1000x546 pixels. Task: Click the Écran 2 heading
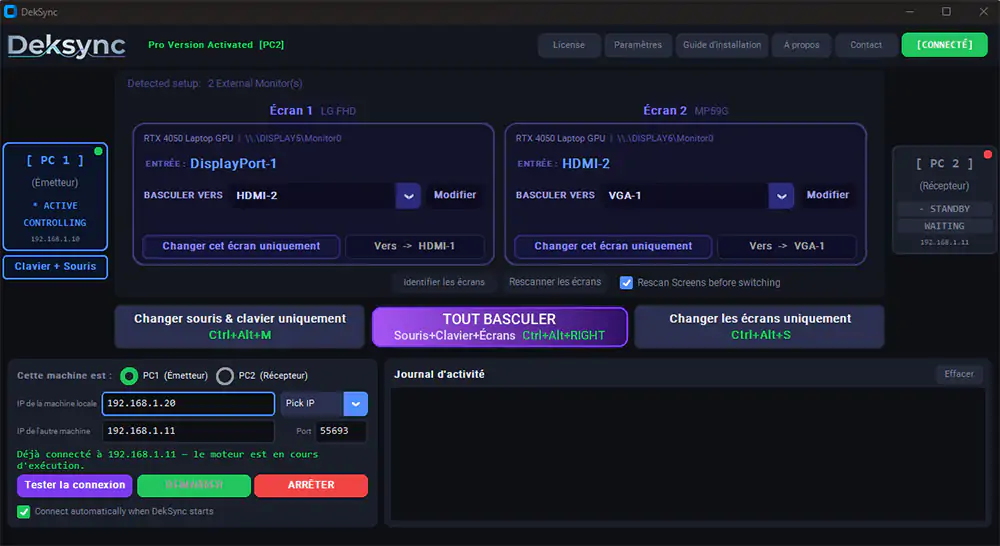coord(665,110)
